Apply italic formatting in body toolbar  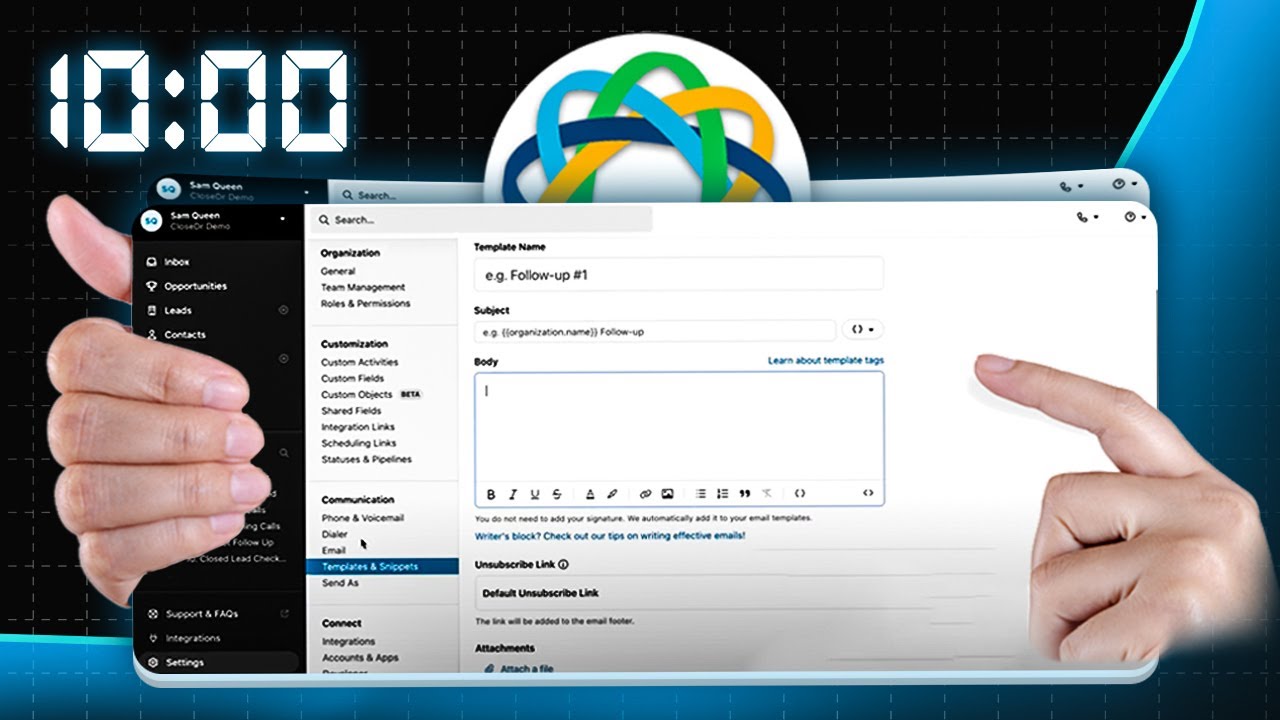[x=513, y=494]
